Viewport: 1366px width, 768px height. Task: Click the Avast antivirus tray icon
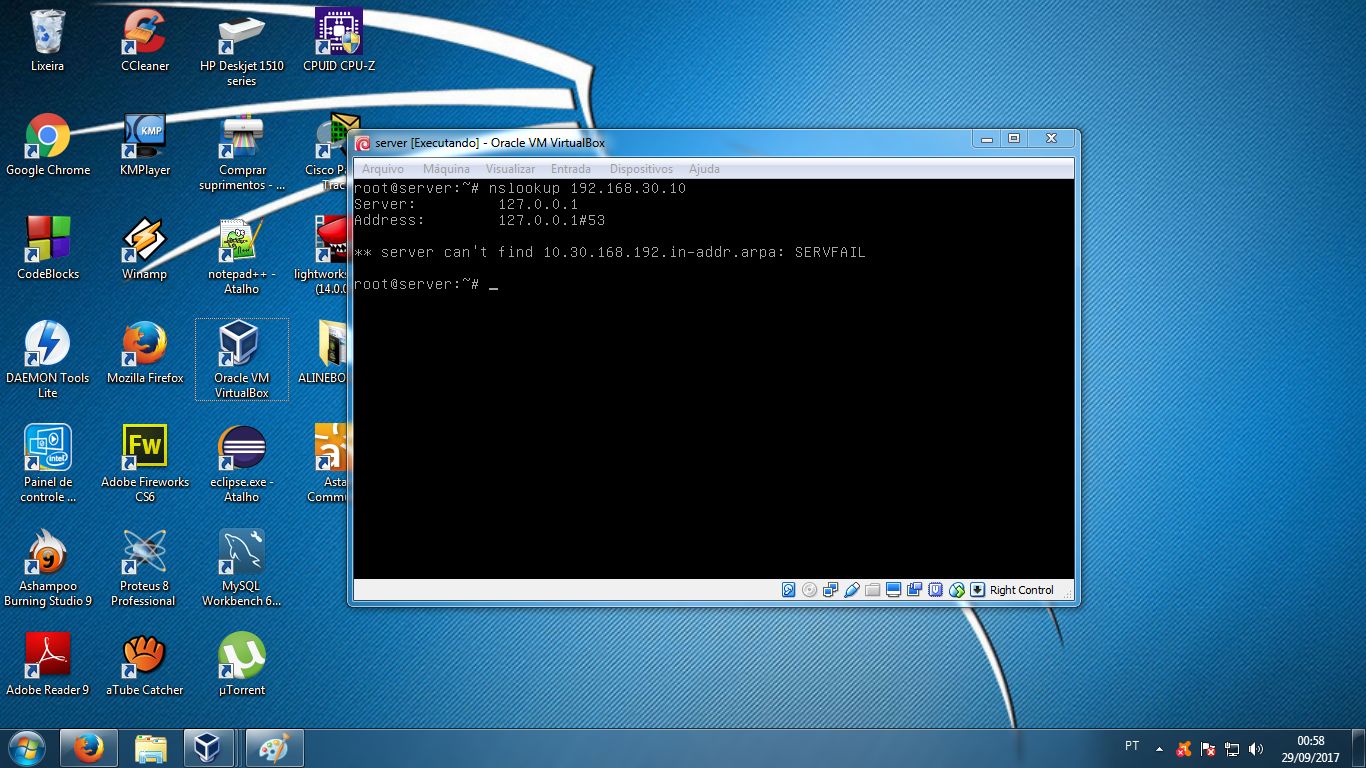pos(1184,749)
